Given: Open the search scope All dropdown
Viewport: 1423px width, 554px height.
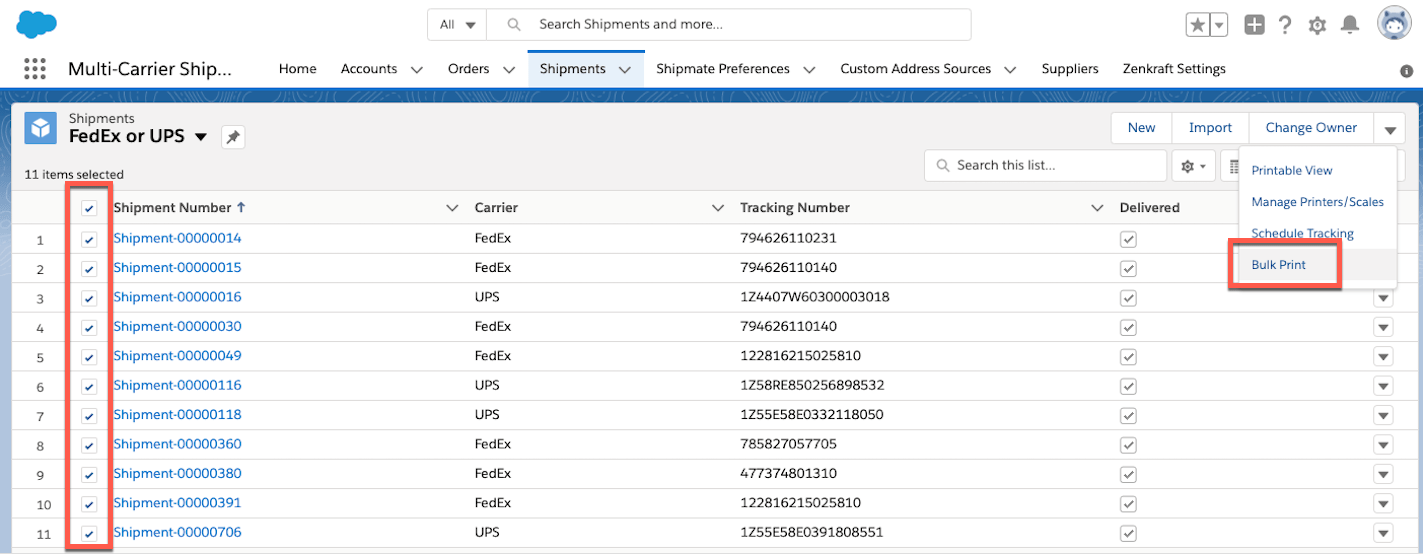Looking at the screenshot, I should 457,24.
